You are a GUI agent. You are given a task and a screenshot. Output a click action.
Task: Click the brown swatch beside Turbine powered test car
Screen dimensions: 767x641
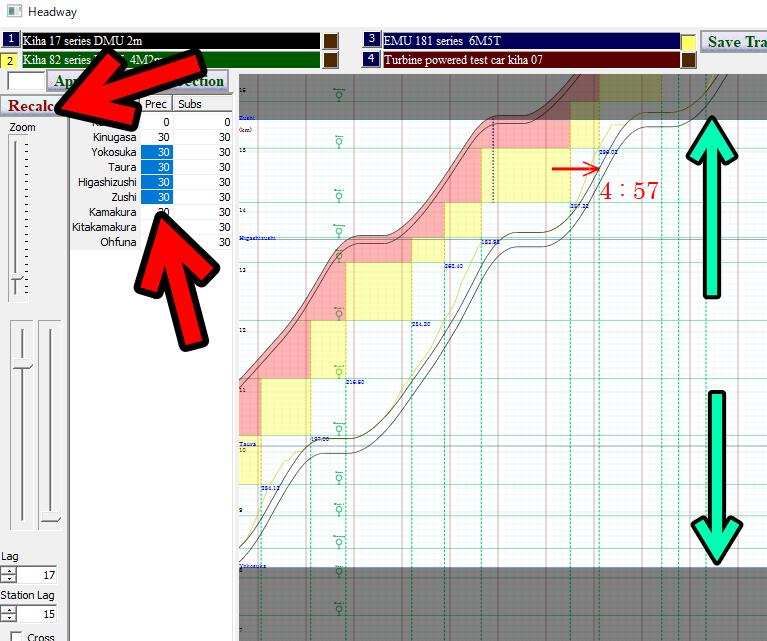click(689, 60)
